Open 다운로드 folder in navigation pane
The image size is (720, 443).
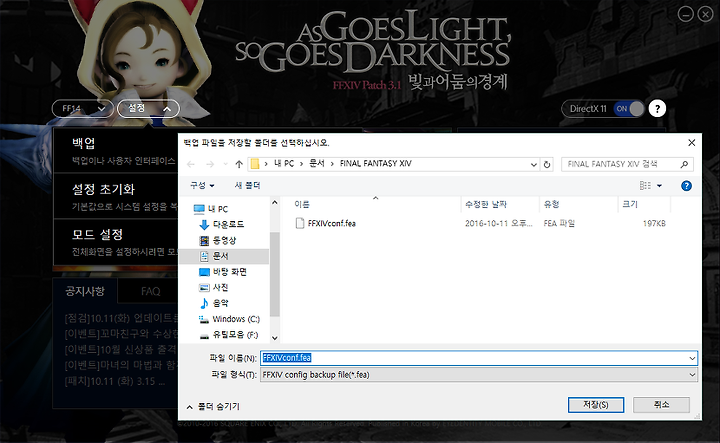222,224
